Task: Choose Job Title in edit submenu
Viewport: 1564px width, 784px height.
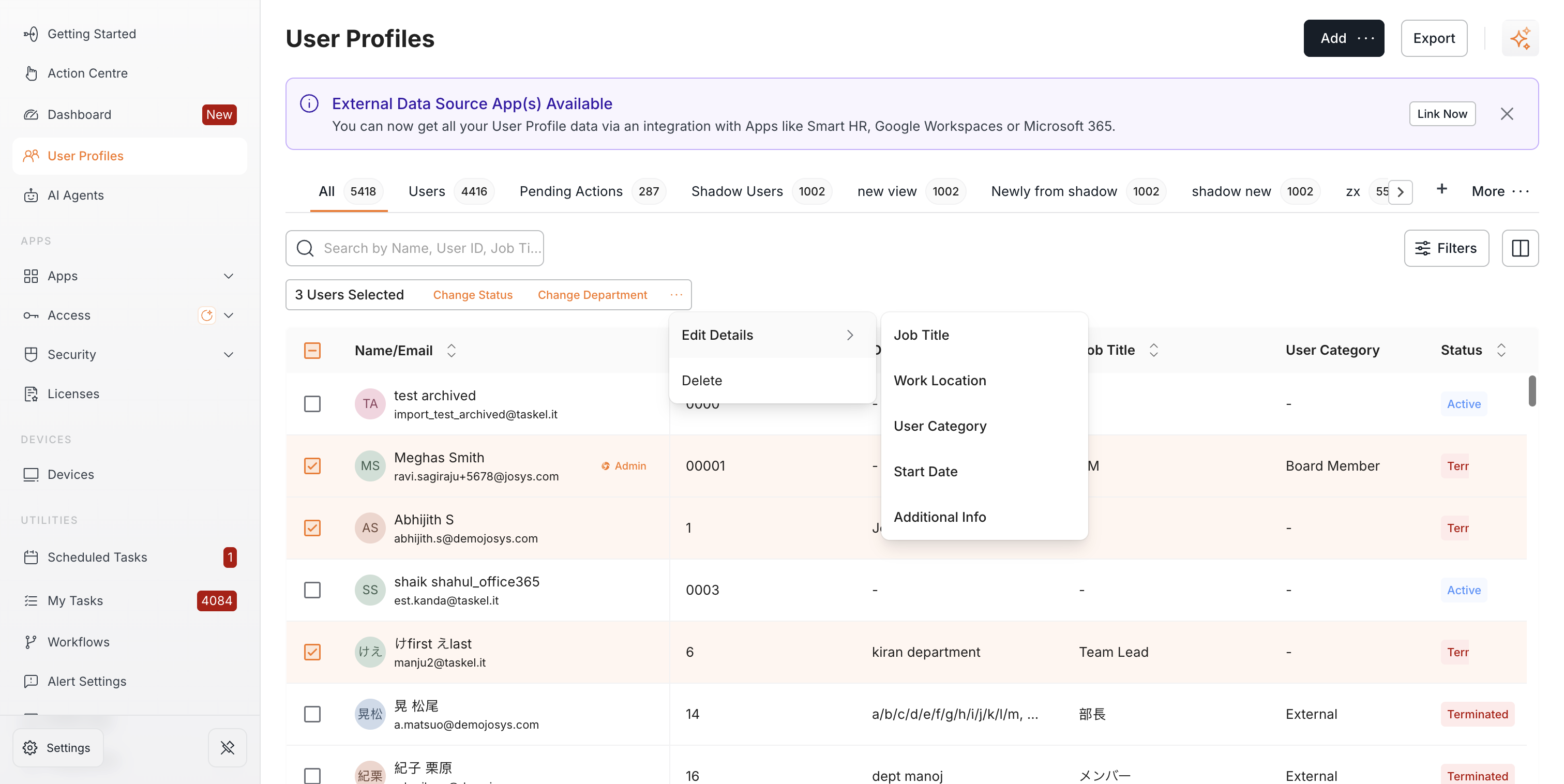Action: [x=984, y=335]
